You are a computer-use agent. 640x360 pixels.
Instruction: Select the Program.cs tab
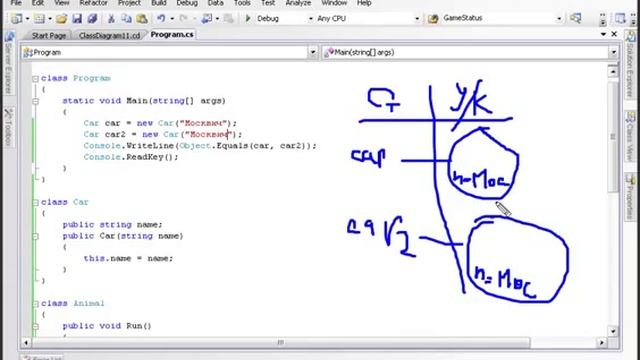172,35
